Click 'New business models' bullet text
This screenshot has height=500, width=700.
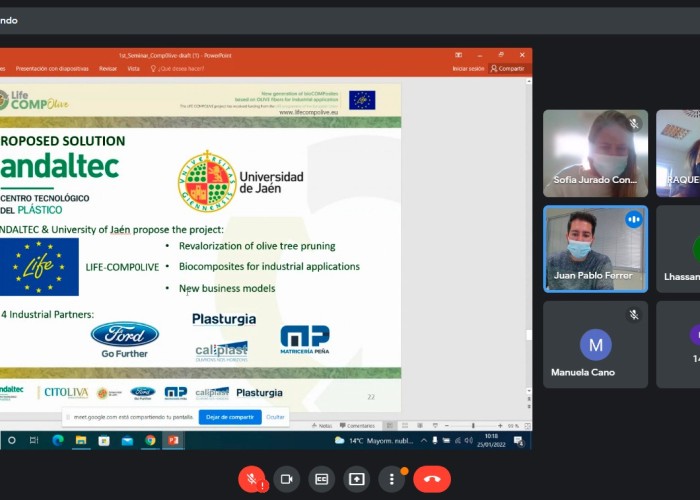227,288
